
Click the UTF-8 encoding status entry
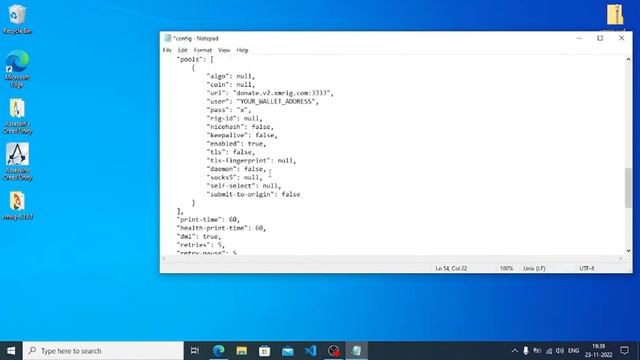click(x=587, y=268)
